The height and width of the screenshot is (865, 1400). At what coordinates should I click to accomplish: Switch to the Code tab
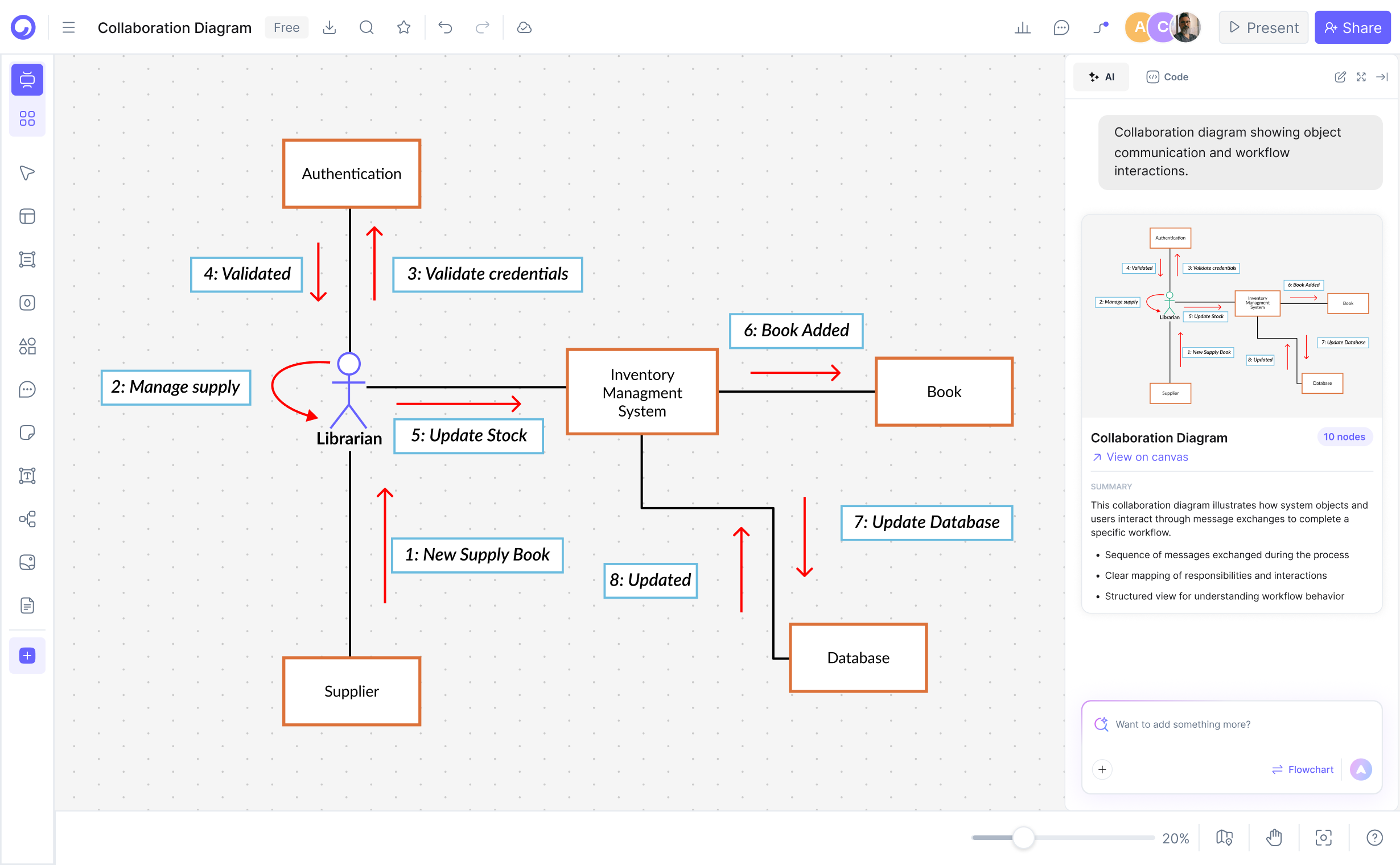(x=1167, y=77)
